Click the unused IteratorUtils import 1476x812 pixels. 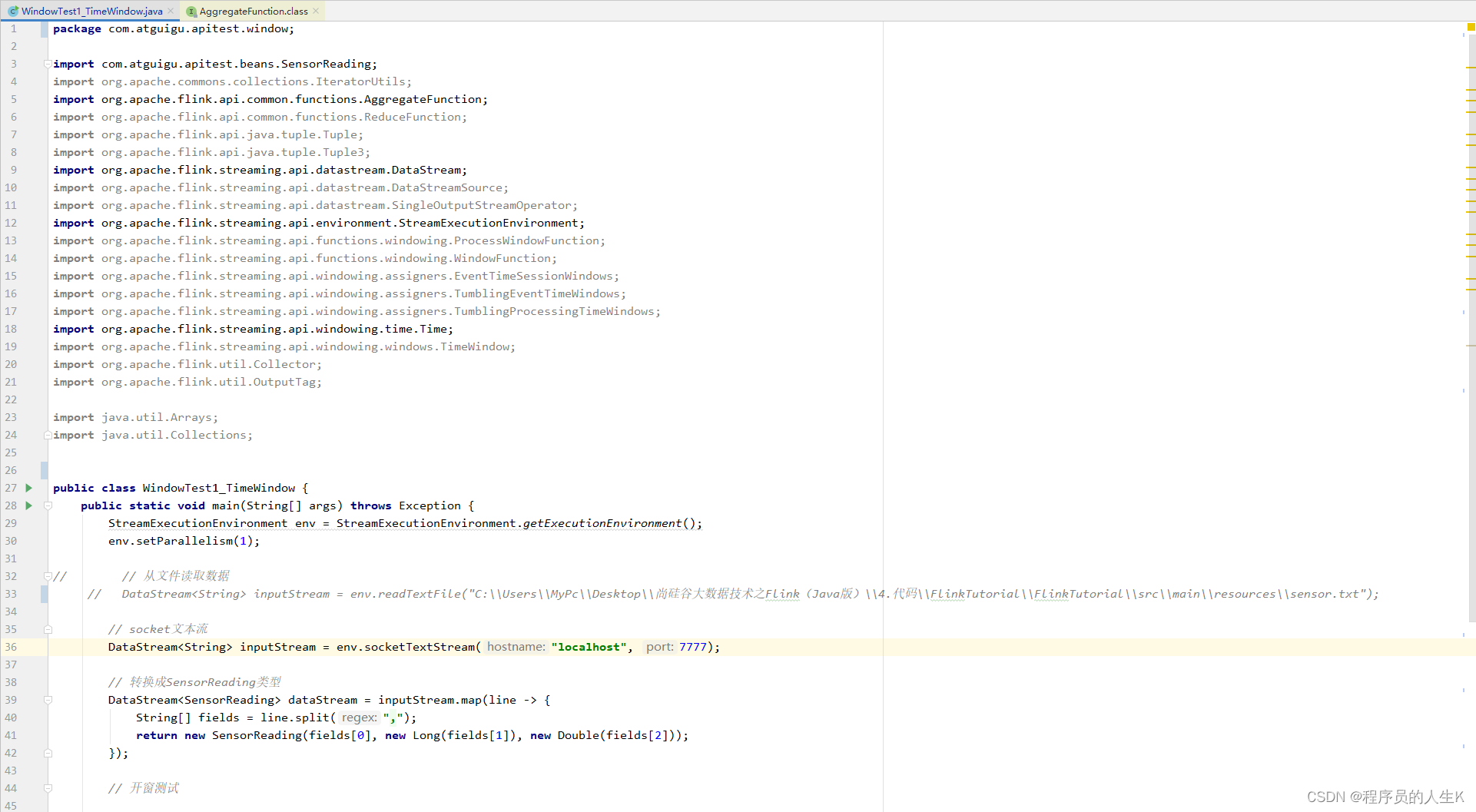click(x=232, y=81)
